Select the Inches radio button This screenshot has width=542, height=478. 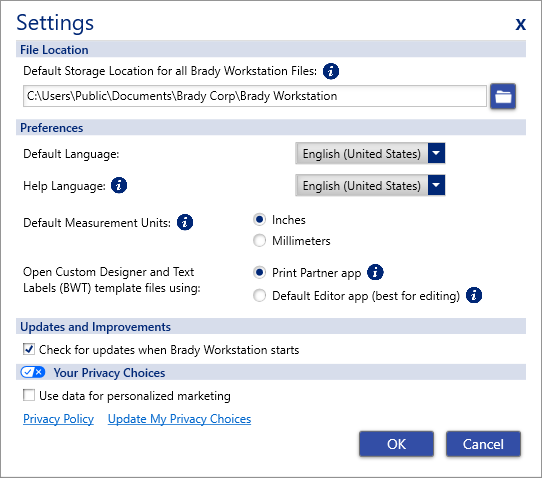(x=260, y=220)
